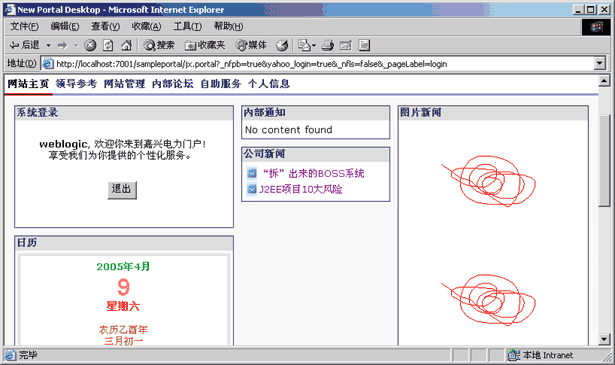
Task: Open the 帮助(H) menu
Action: 228,26
